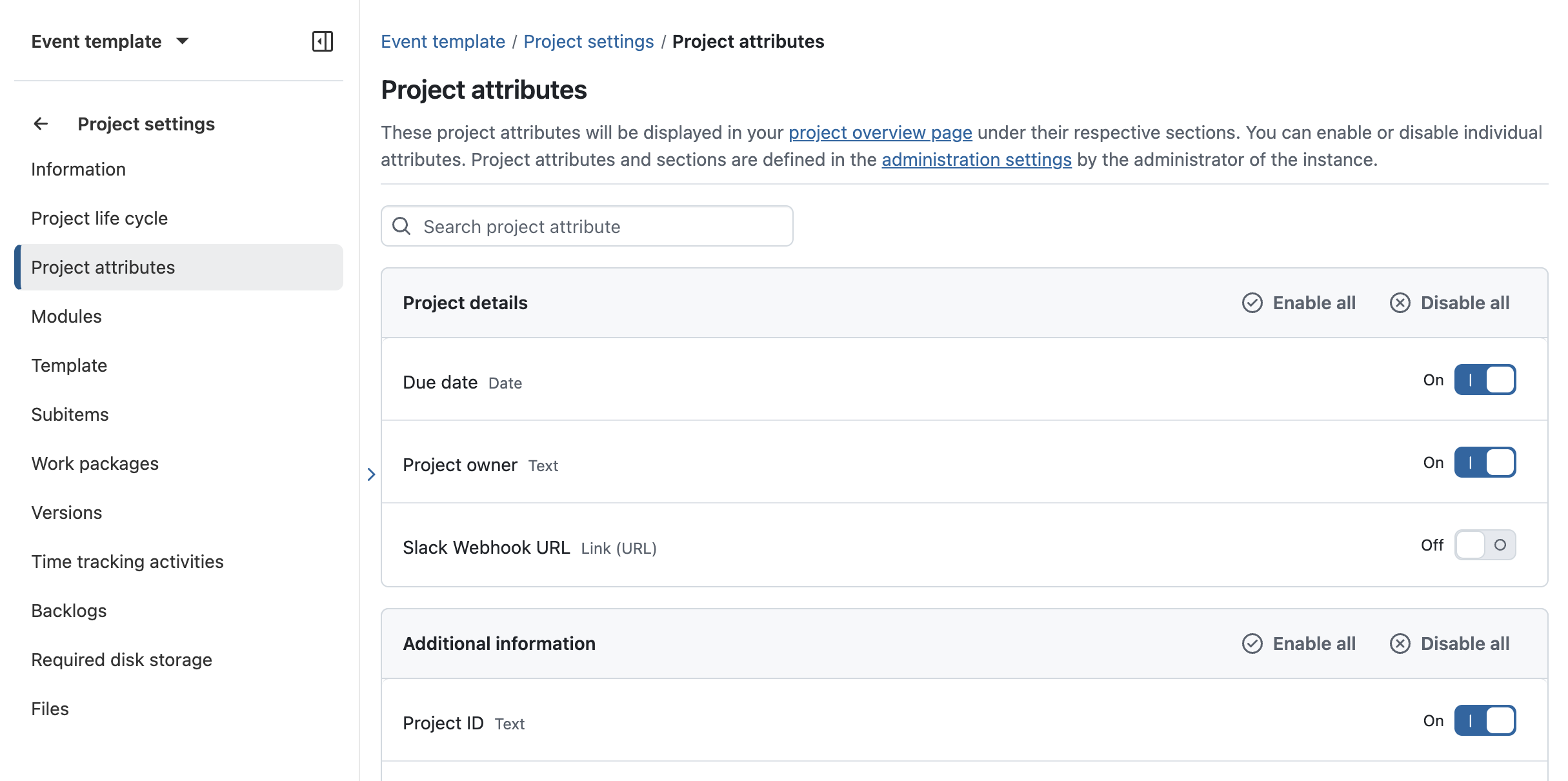This screenshot has height=781, width=1568.
Task: Open Time tracking activities section
Action: pyautogui.click(x=127, y=562)
